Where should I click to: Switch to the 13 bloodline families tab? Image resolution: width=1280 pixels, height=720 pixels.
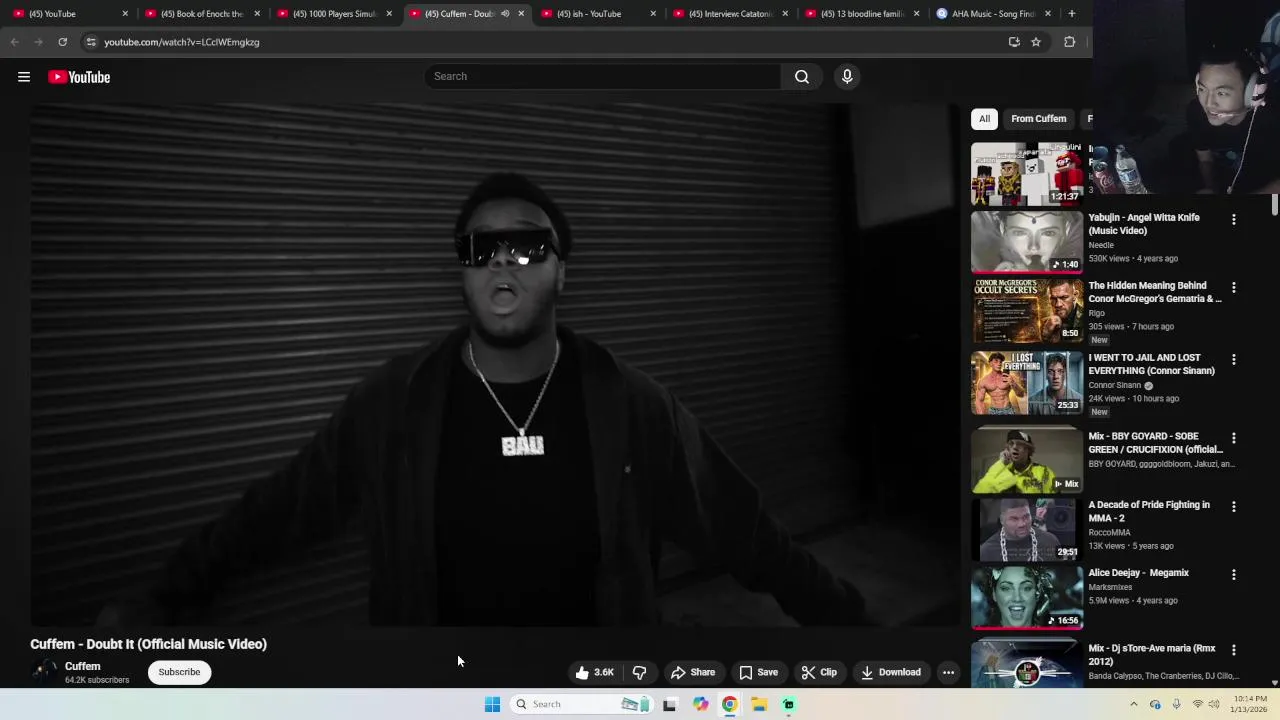[x=862, y=14]
